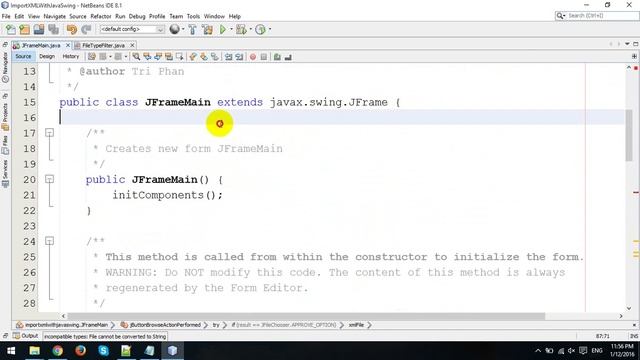
Task: Toggle the Highlight Search icon
Action: click(x=169, y=57)
